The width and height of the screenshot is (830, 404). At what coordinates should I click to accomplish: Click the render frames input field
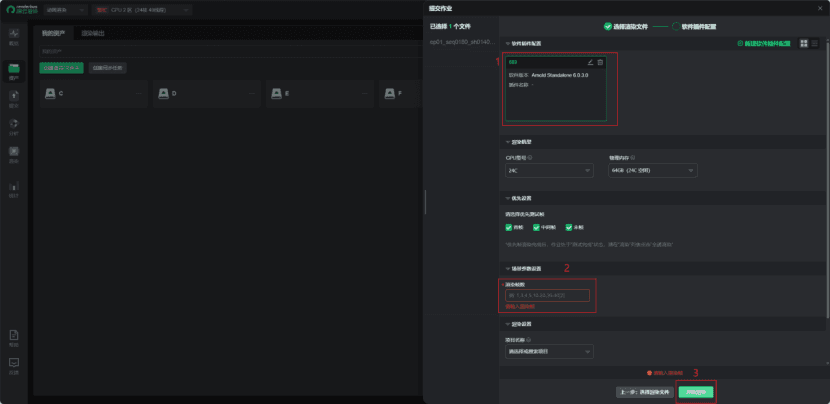point(547,295)
